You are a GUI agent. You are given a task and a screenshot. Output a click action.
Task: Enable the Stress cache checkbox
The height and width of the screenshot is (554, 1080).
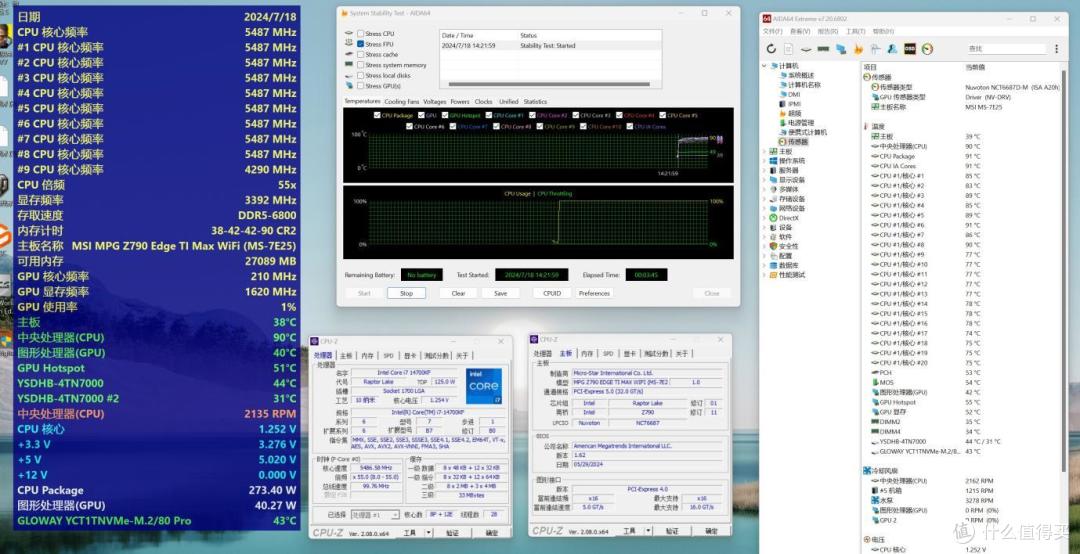tap(360, 54)
